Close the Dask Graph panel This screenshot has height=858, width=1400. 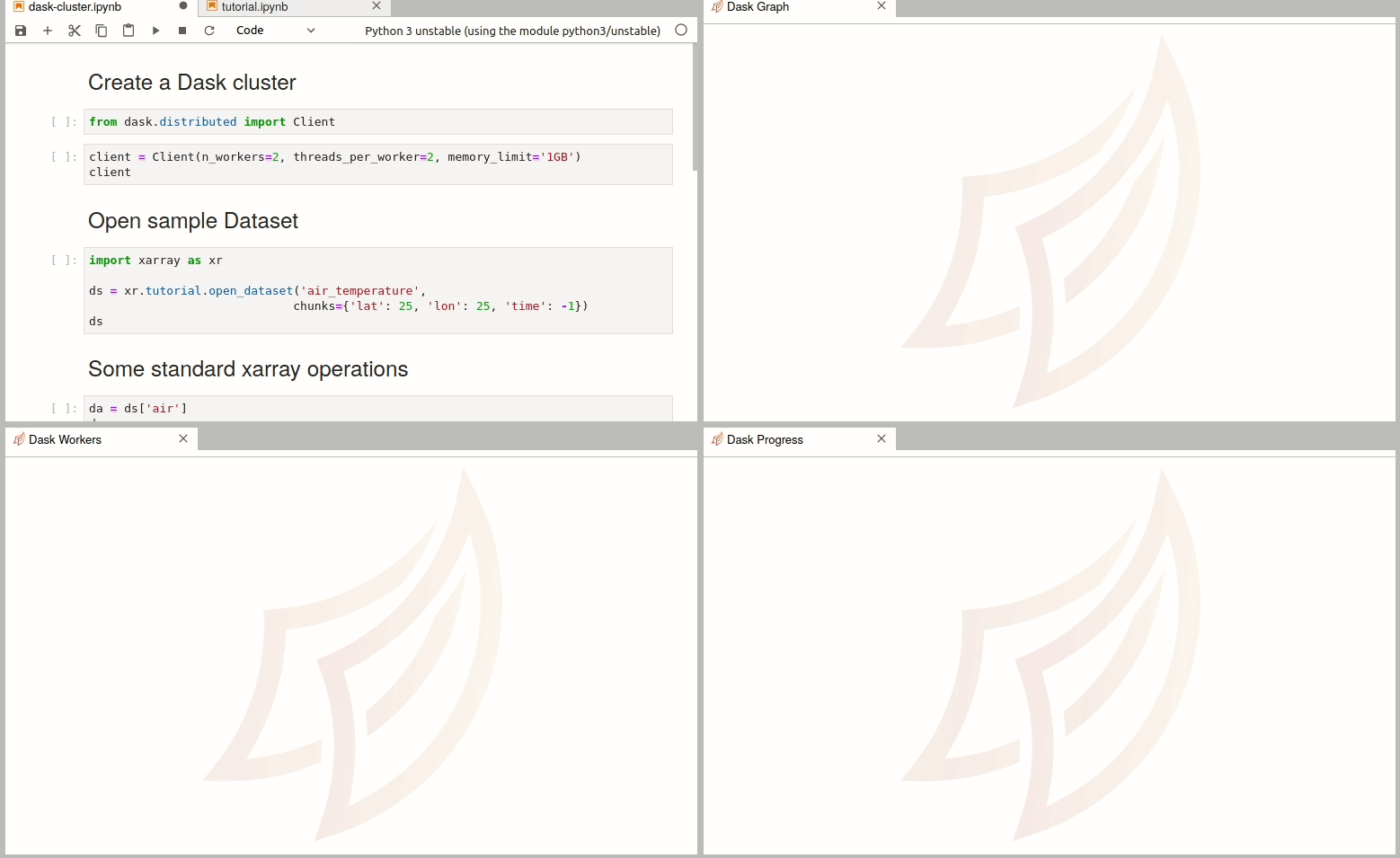coord(882,6)
